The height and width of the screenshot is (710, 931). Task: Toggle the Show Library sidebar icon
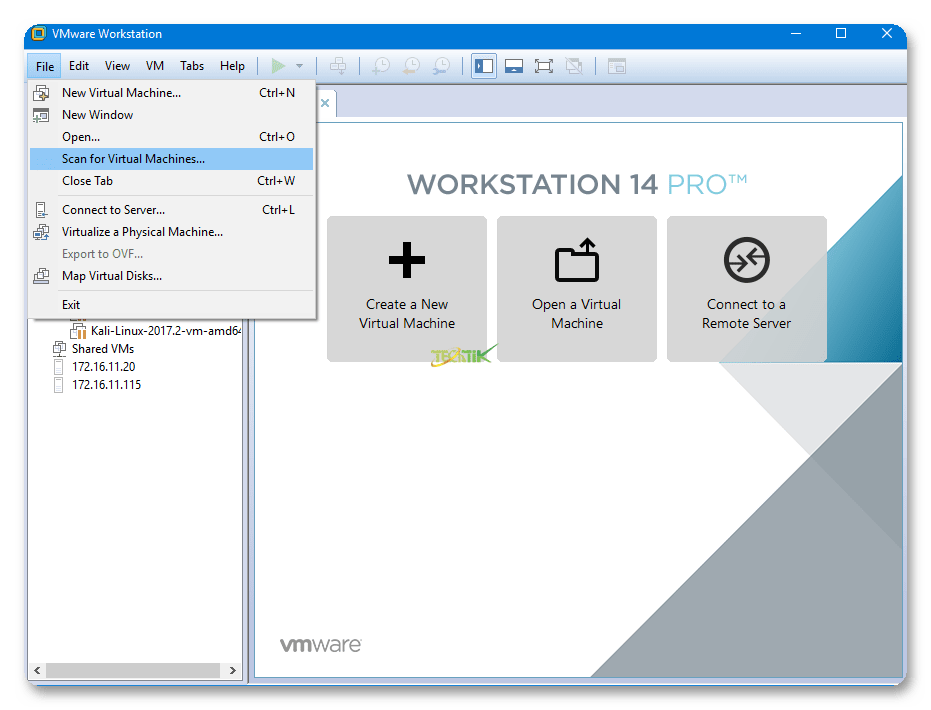pyautogui.click(x=484, y=66)
